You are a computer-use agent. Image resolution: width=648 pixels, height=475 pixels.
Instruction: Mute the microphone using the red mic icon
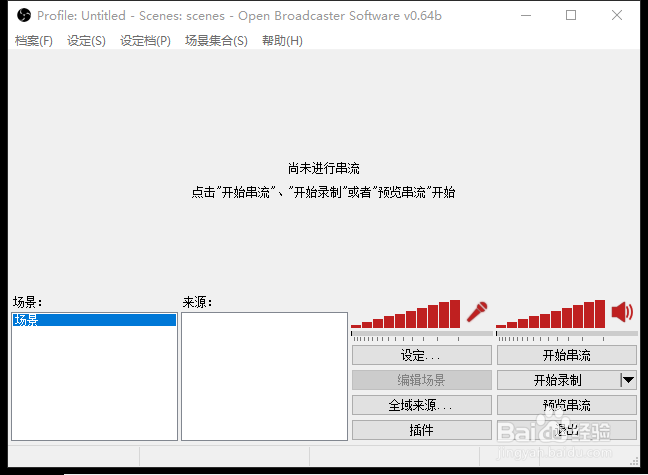coord(477,312)
